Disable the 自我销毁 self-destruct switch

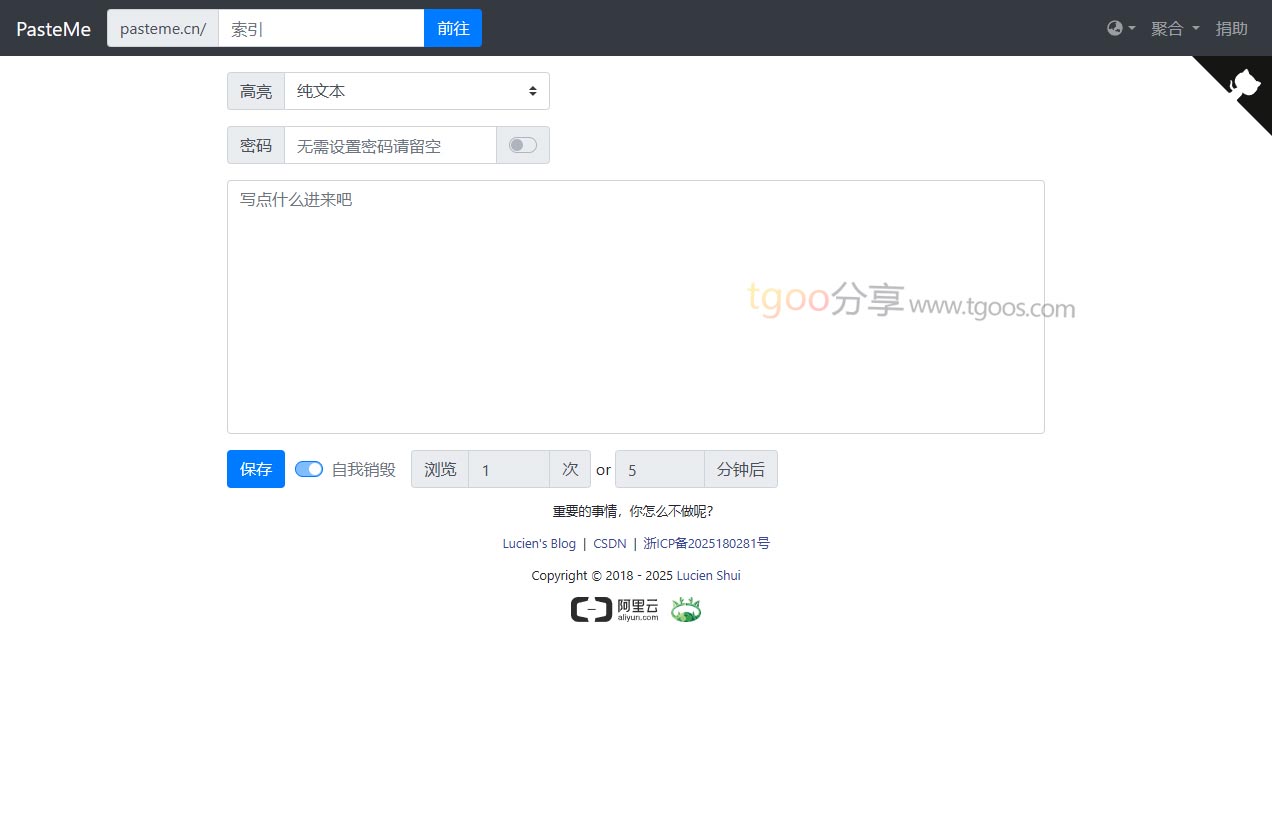click(309, 469)
